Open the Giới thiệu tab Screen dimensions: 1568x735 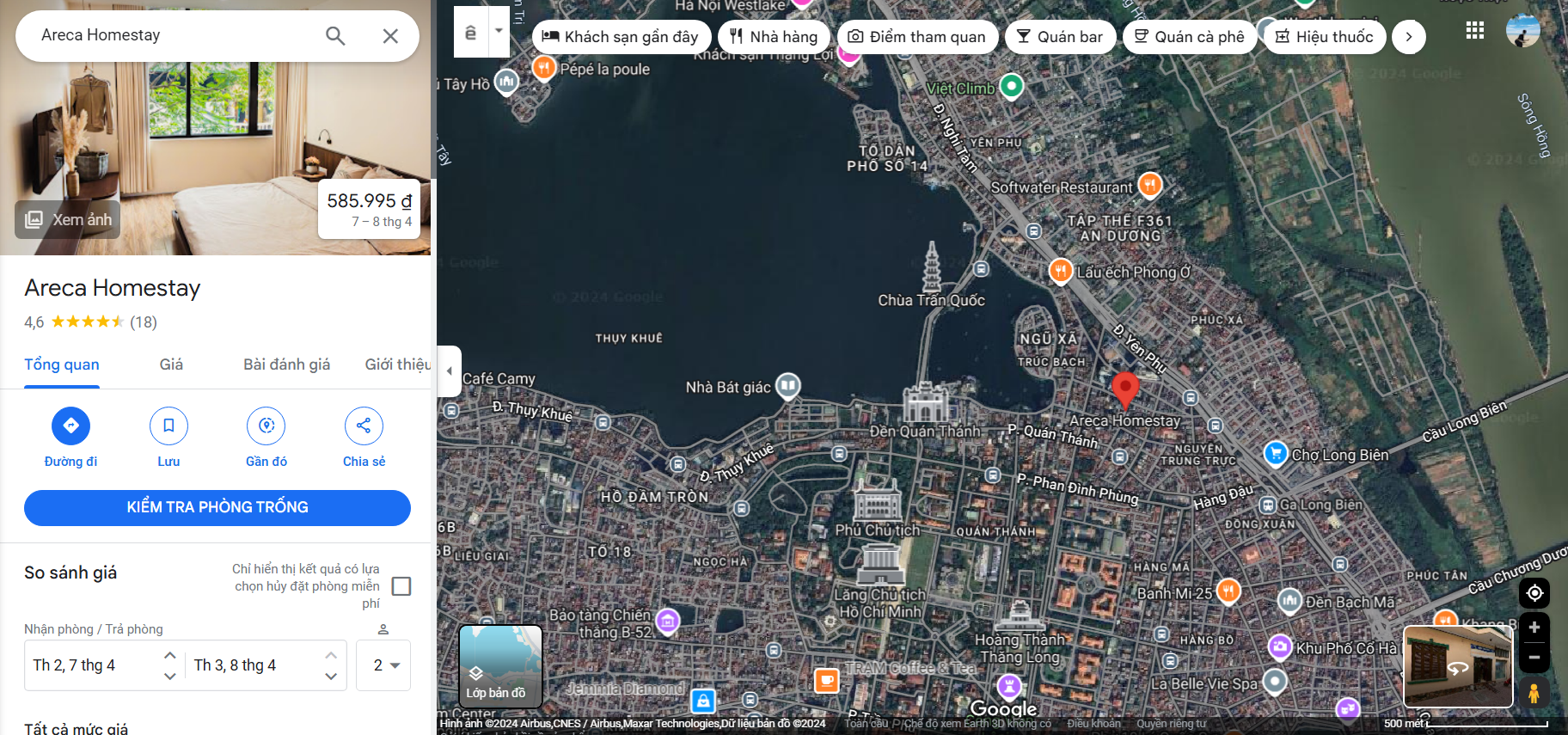point(397,364)
